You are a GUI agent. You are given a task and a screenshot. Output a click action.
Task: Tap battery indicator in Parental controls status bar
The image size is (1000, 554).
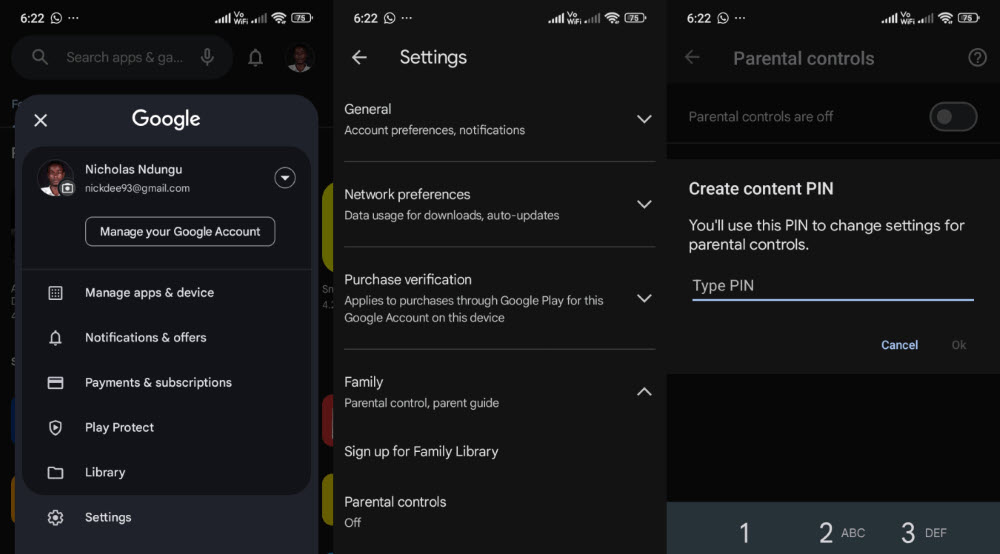pyautogui.click(x=969, y=18)
